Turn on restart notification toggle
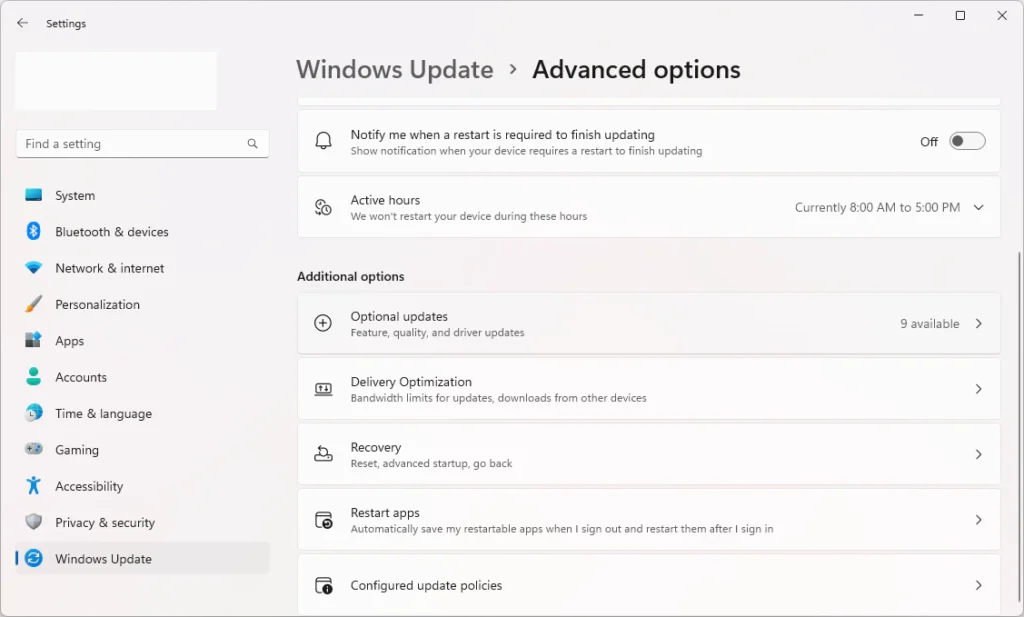The image size is (1024, 617). [x=967, y=141]
